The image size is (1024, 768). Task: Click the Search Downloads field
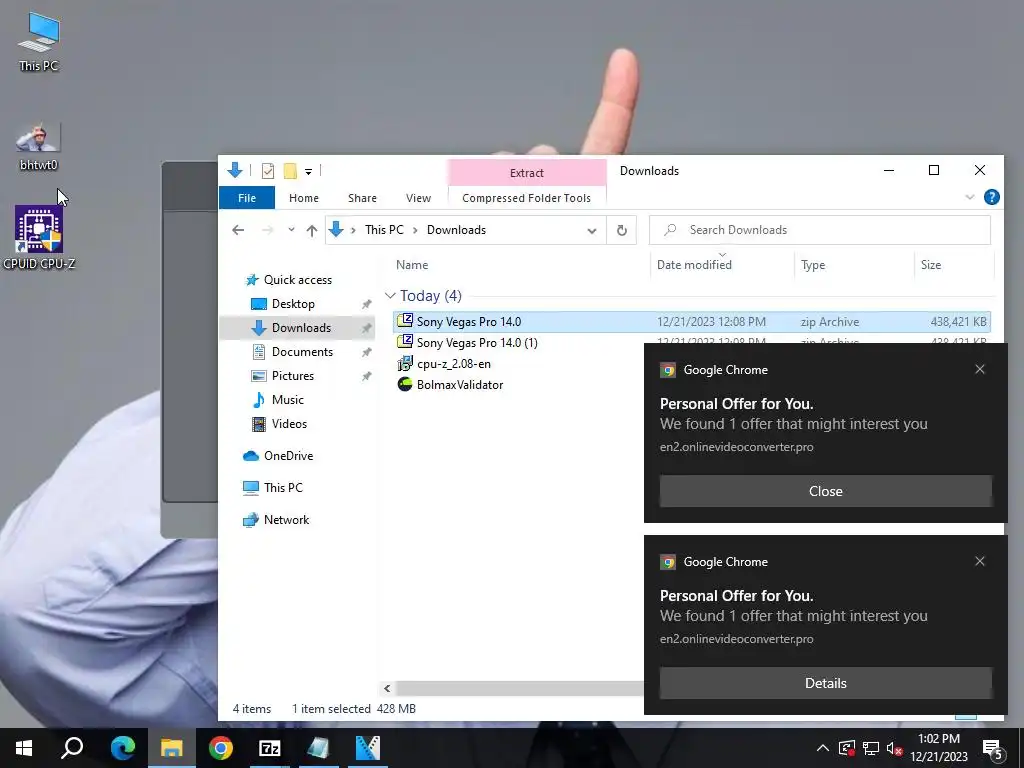[820, 230]
